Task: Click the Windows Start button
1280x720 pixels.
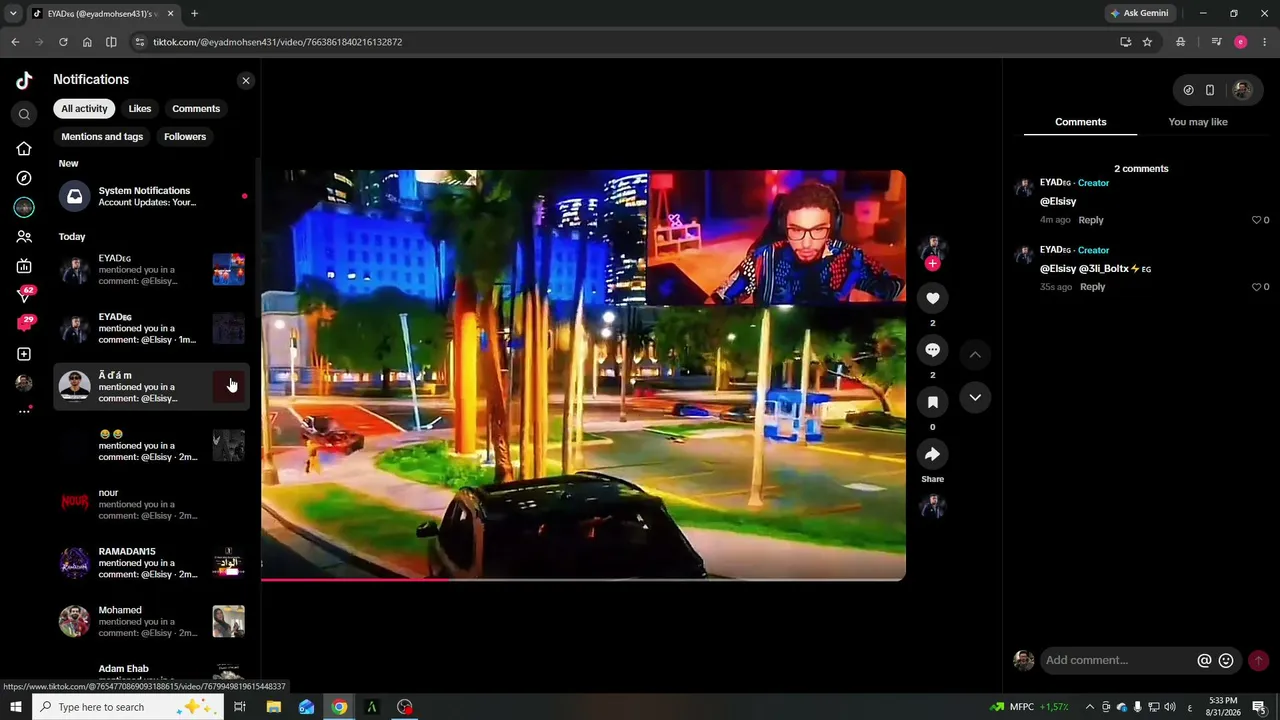Action: coord(16,707)
